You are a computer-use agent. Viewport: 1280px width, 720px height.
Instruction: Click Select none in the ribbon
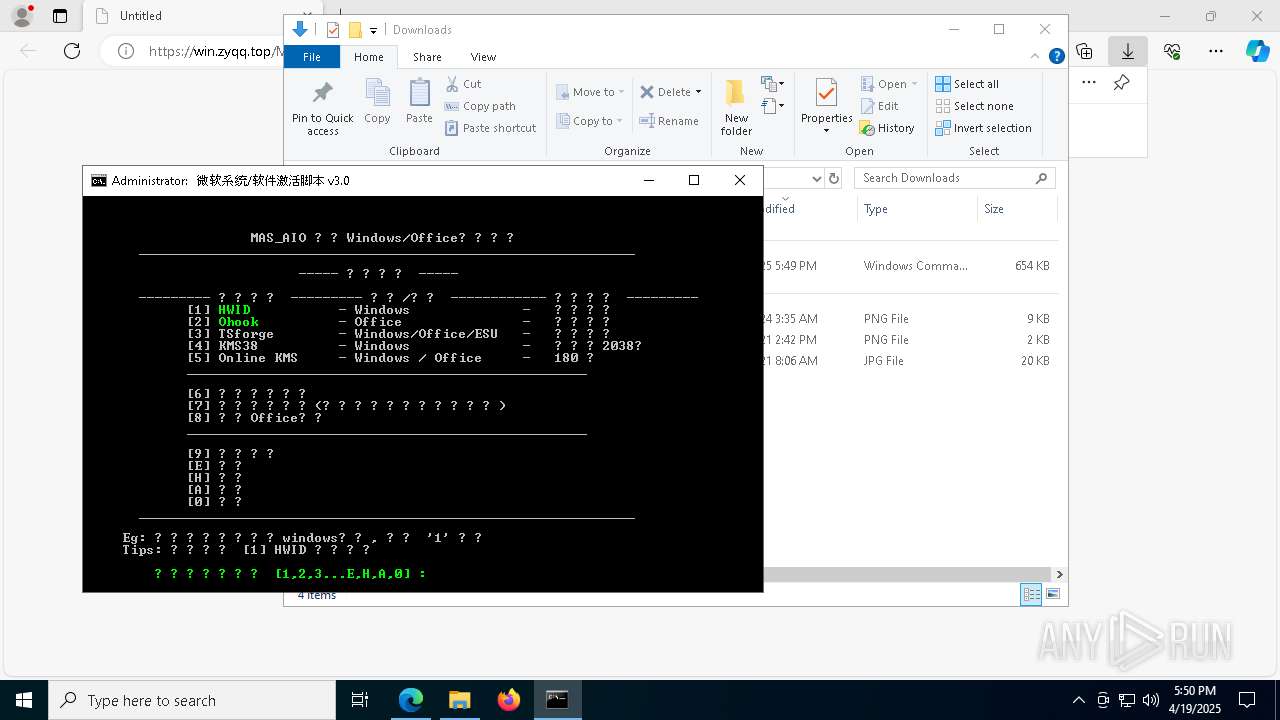coord(974,106)
